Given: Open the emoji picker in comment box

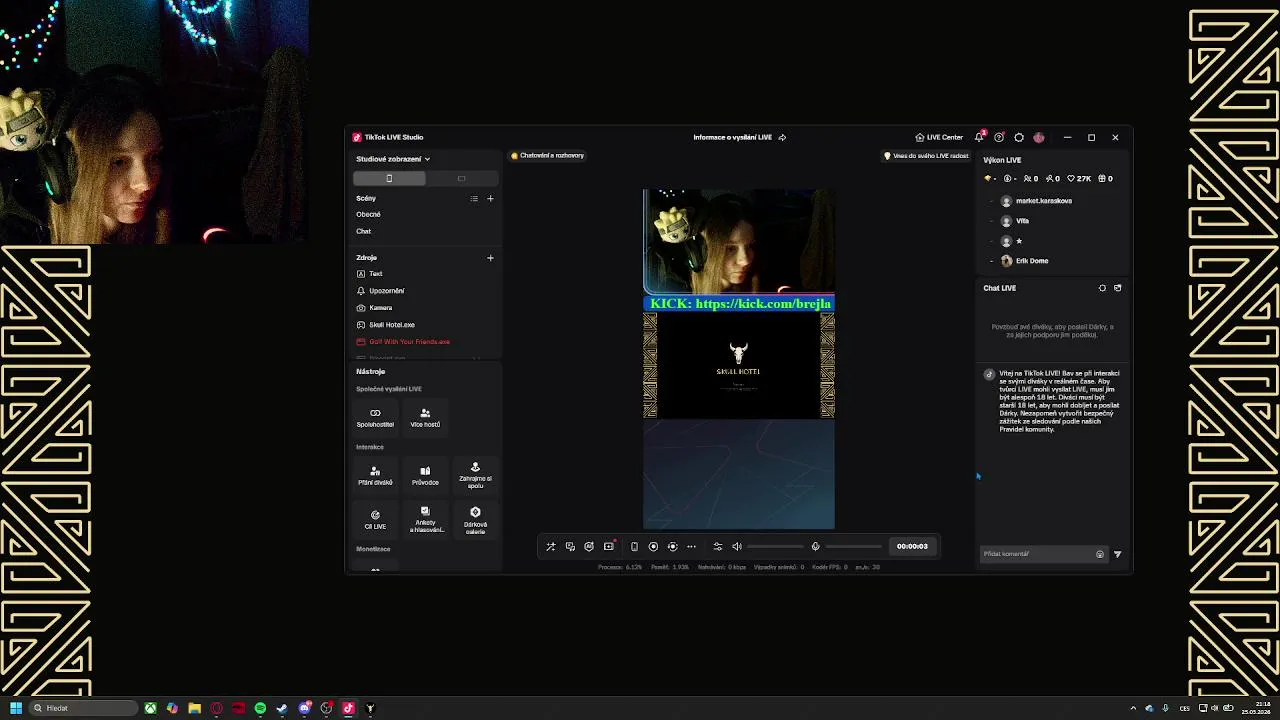Looking at the screenshot, I should coord(1100,554).
